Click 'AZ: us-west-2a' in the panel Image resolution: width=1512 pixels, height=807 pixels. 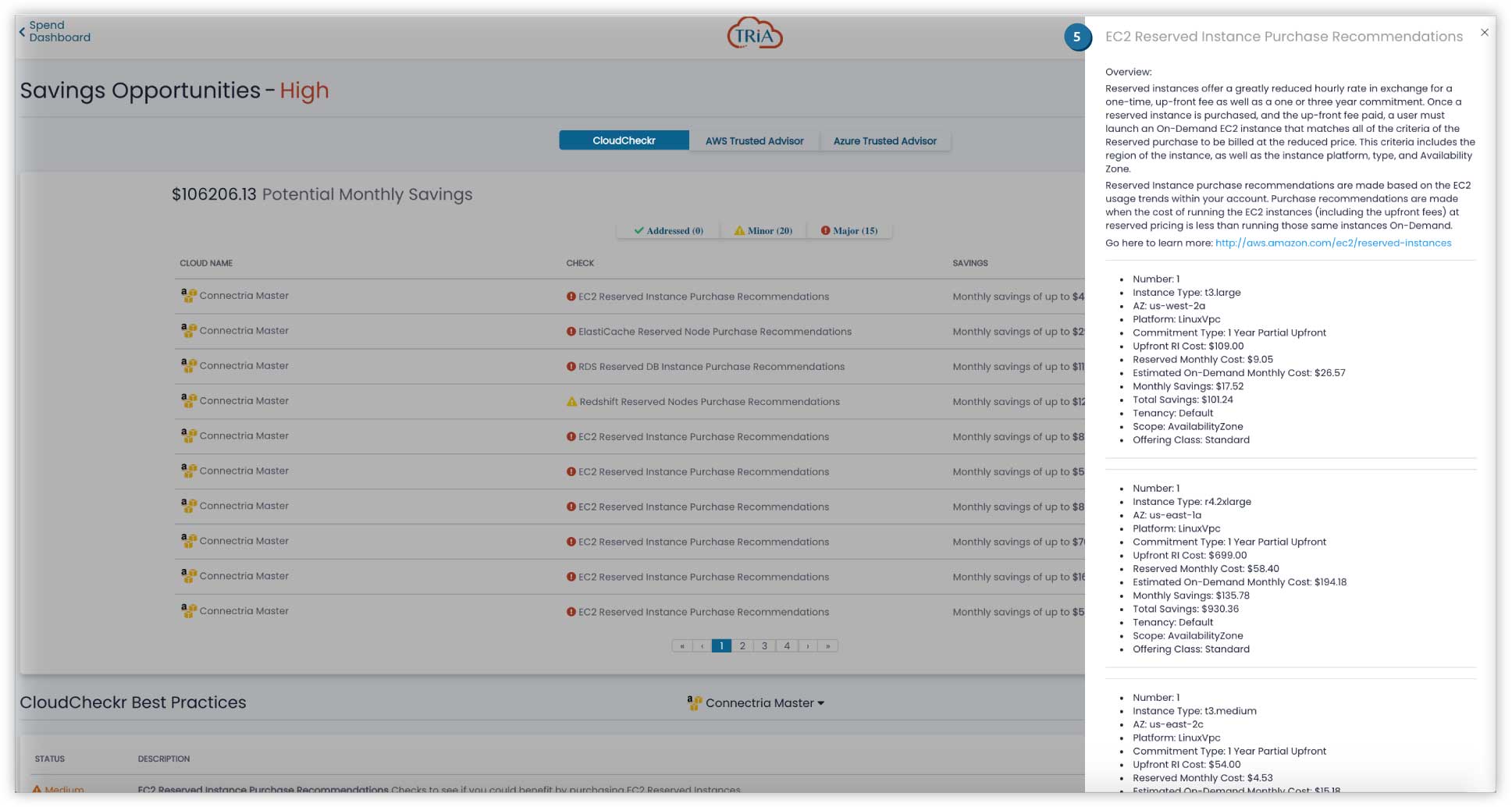pyautogui.click(x=1169, y=306)
